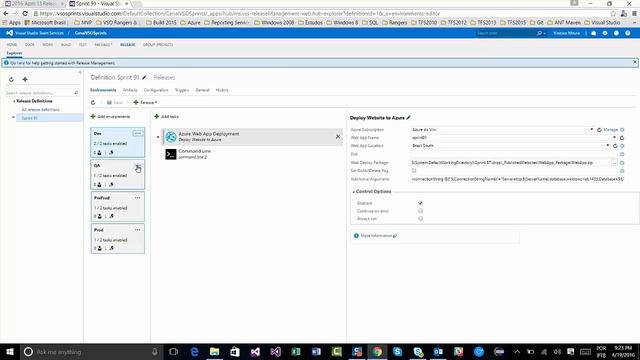Collapse the left definitions pane arrow
The image size is (640, 360).
coord(80,73)
